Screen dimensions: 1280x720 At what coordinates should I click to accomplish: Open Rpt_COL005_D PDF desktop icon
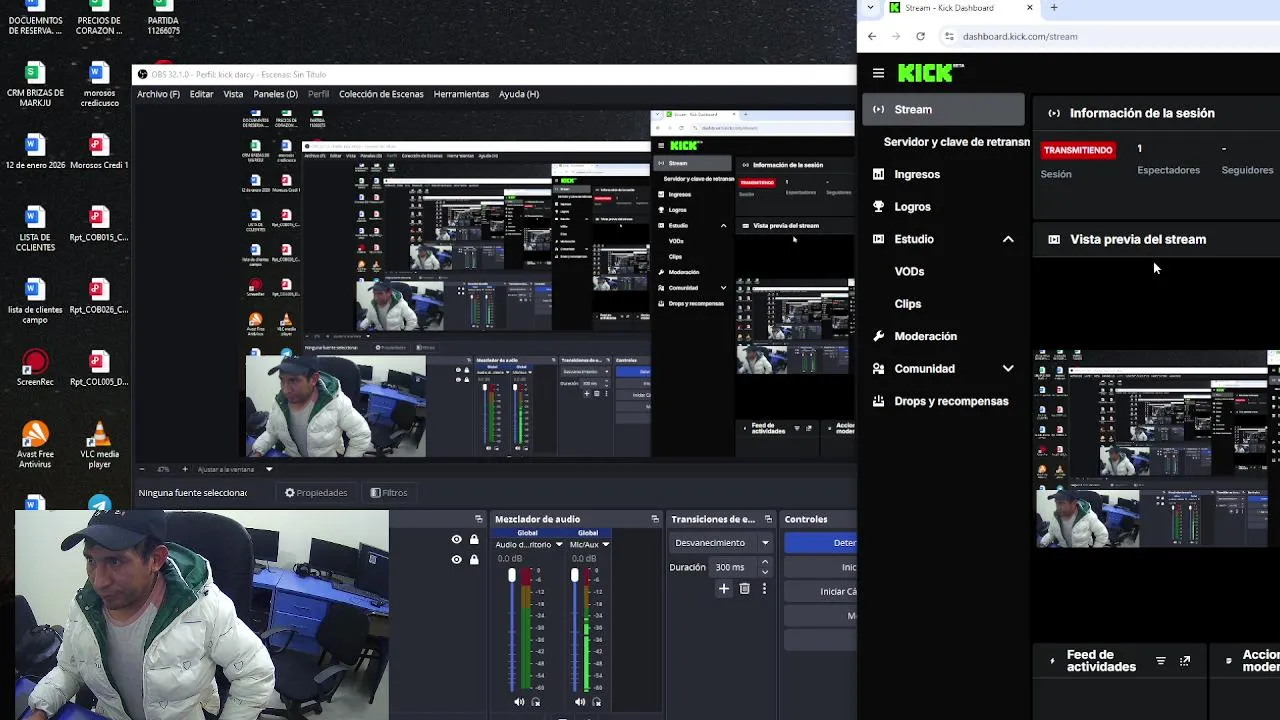[x=98, y=367]
